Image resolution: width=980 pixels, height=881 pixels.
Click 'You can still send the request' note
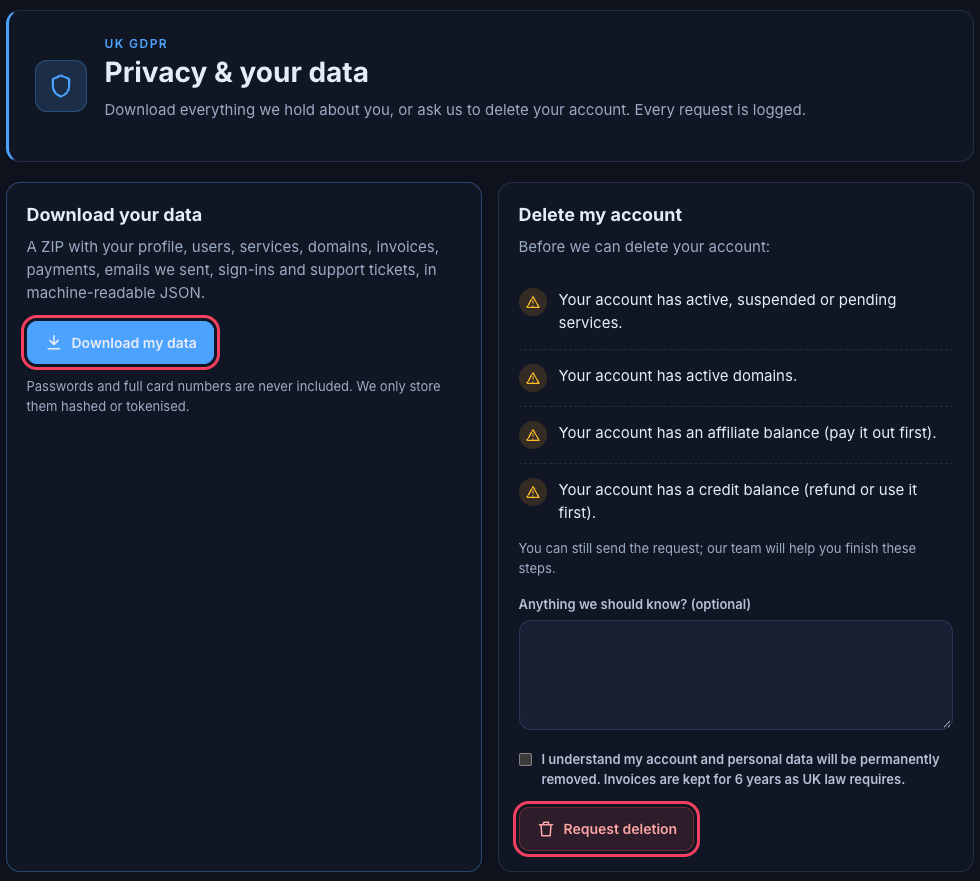pyautogui.click(x=717, y=558)
